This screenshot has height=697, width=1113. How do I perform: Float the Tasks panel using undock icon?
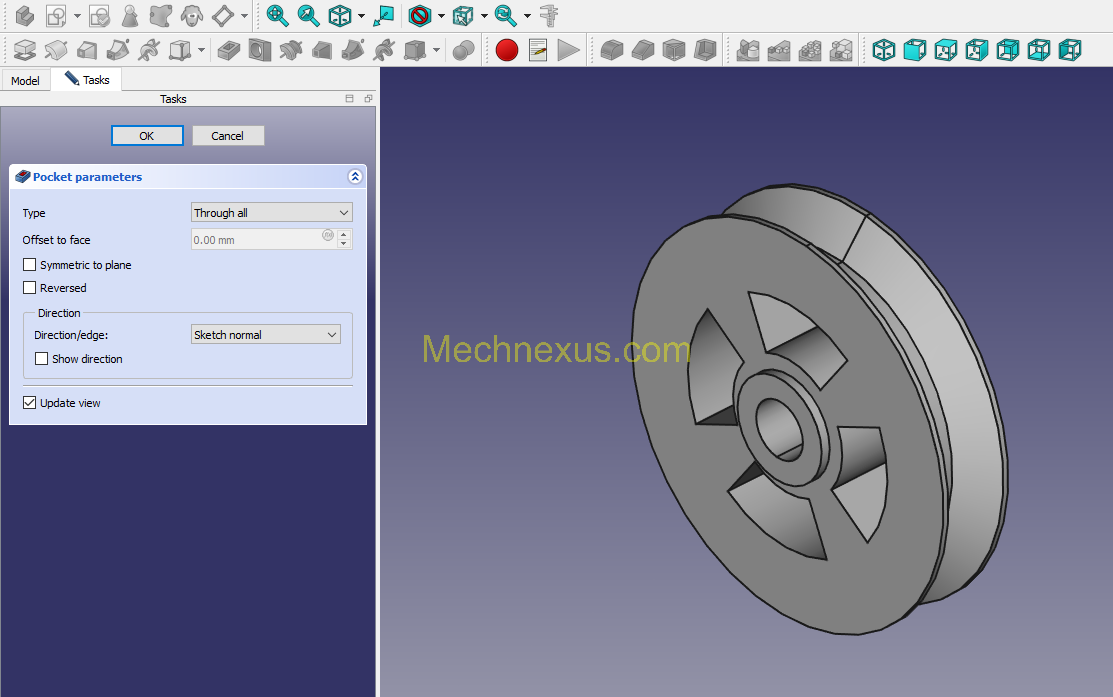coord(368,99)
